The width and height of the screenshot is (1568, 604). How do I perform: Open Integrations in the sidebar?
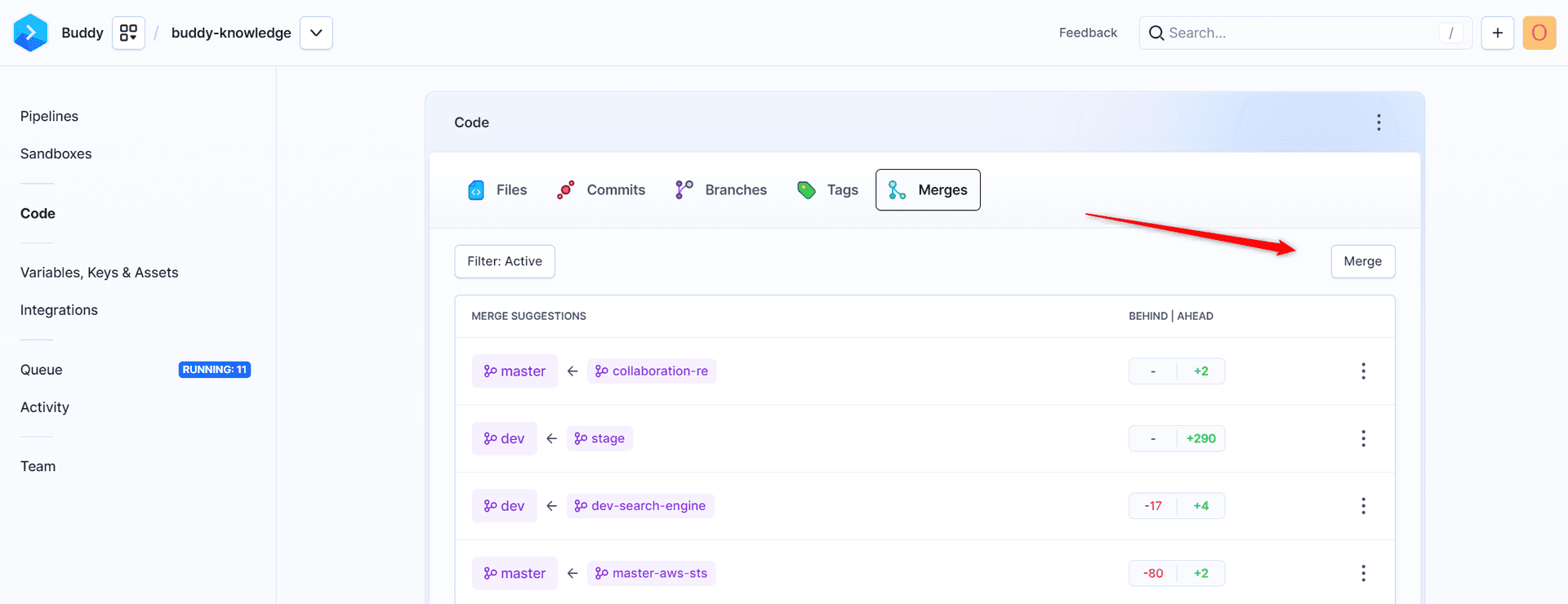[59, 310]
